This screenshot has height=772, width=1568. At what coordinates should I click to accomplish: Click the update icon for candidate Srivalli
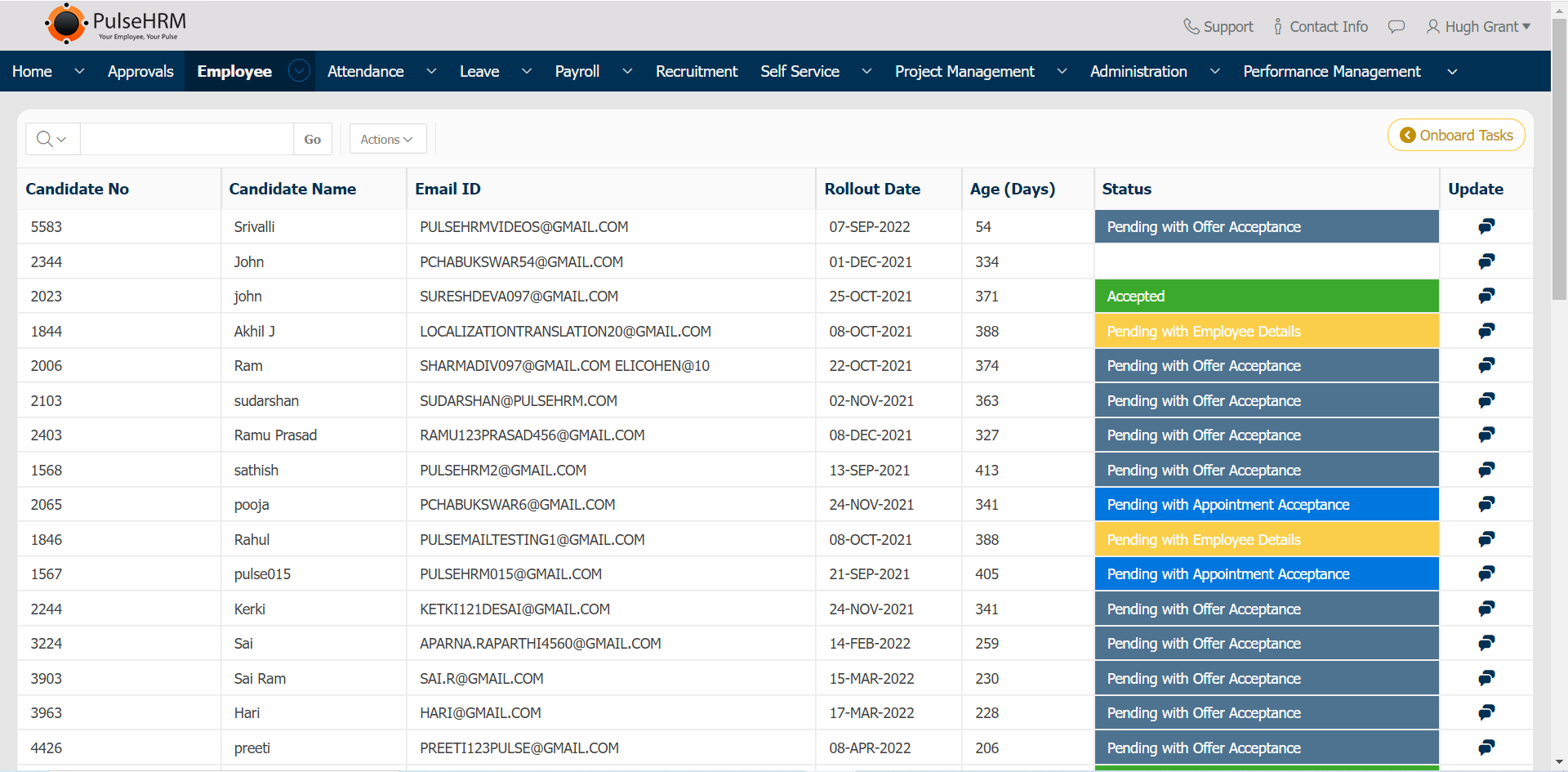tap(1486, 226)
